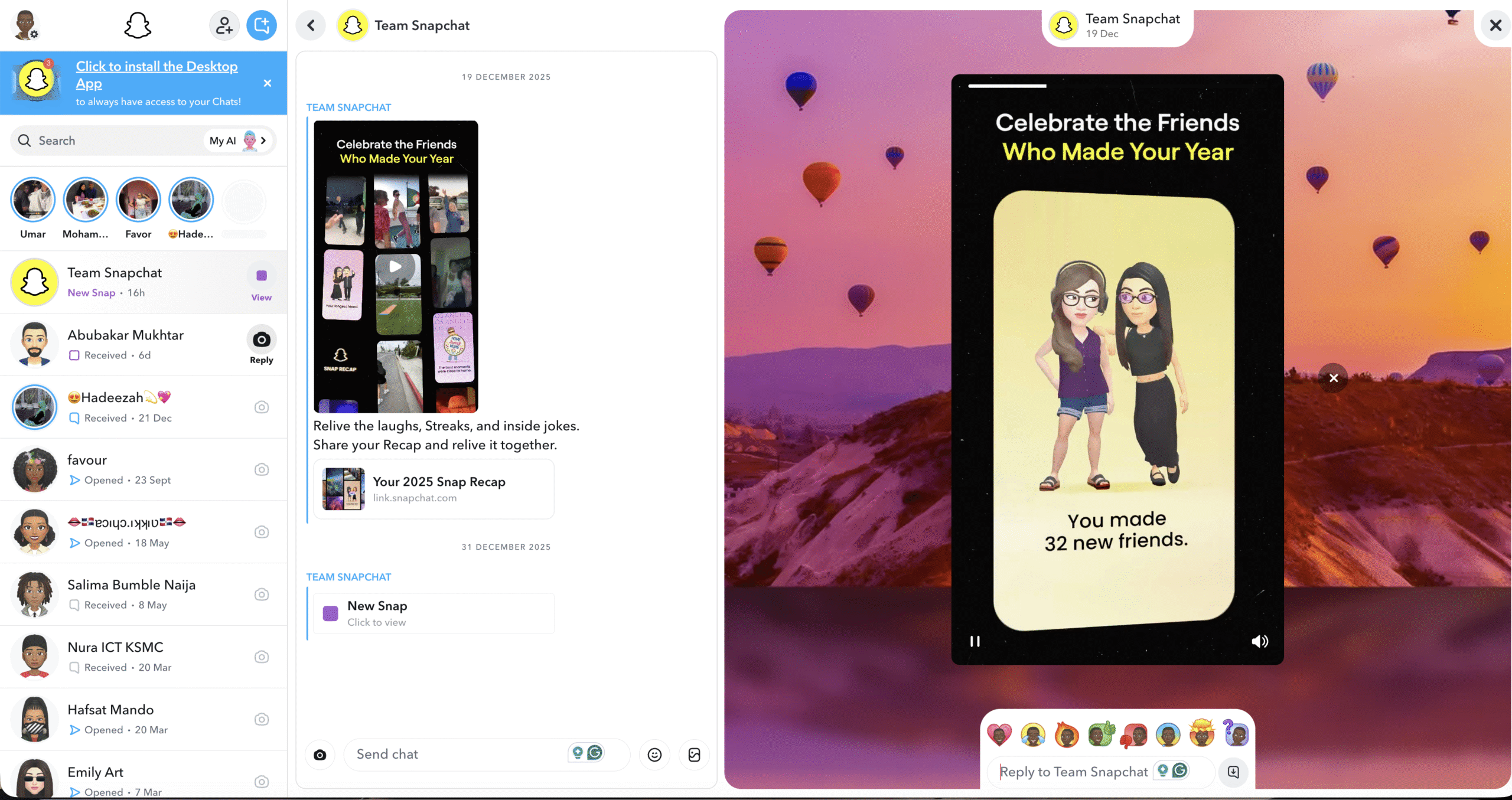The image size is (1512, 800).
Task: Open camera icon for Emily Art
Action: [x=262, y=782]
